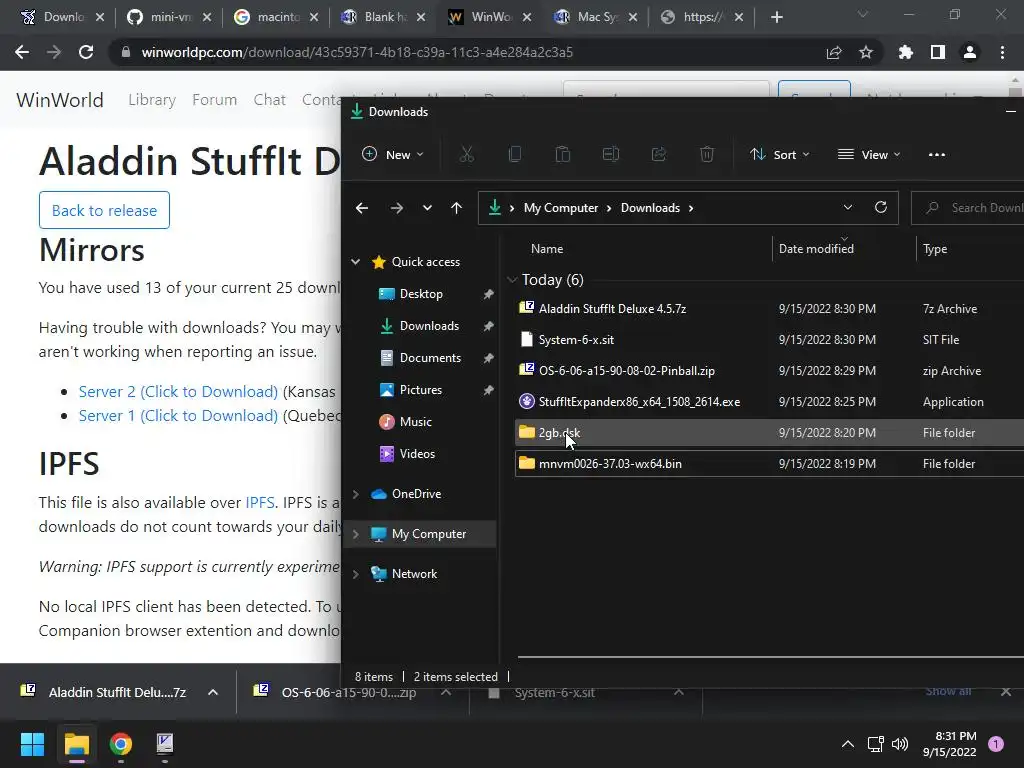Viewport: 1024px width, 768px height.
Task: Collapse the Today (6) group
Action: pos(512,280)
